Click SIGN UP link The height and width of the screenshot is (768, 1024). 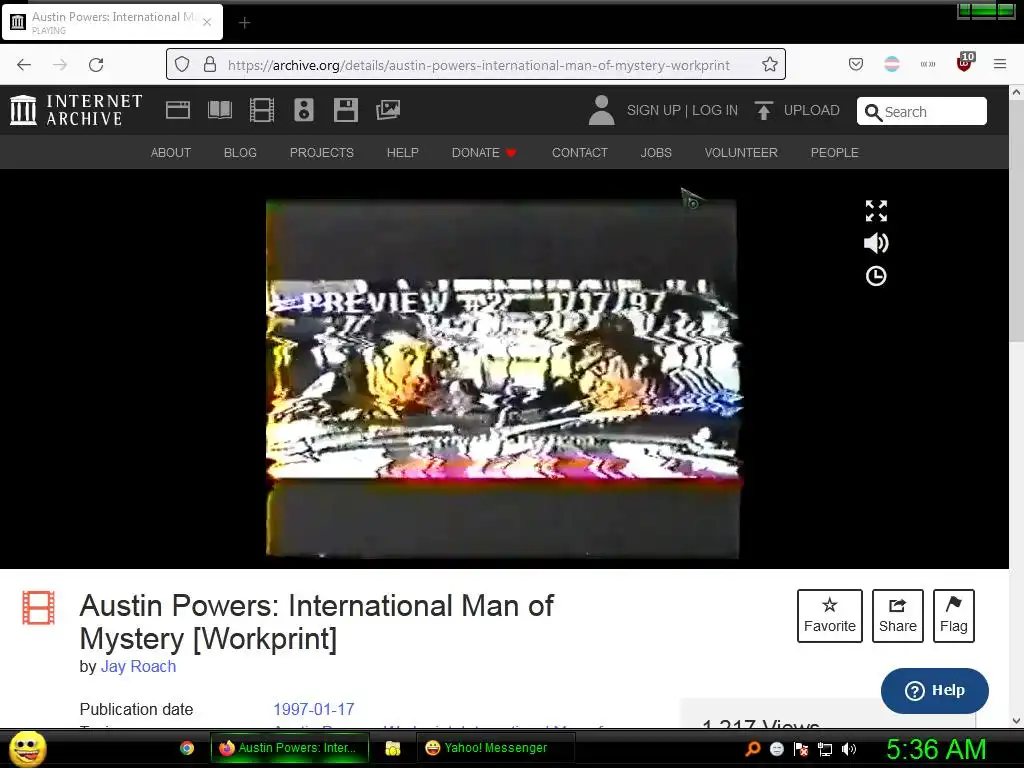pos(654,110)
